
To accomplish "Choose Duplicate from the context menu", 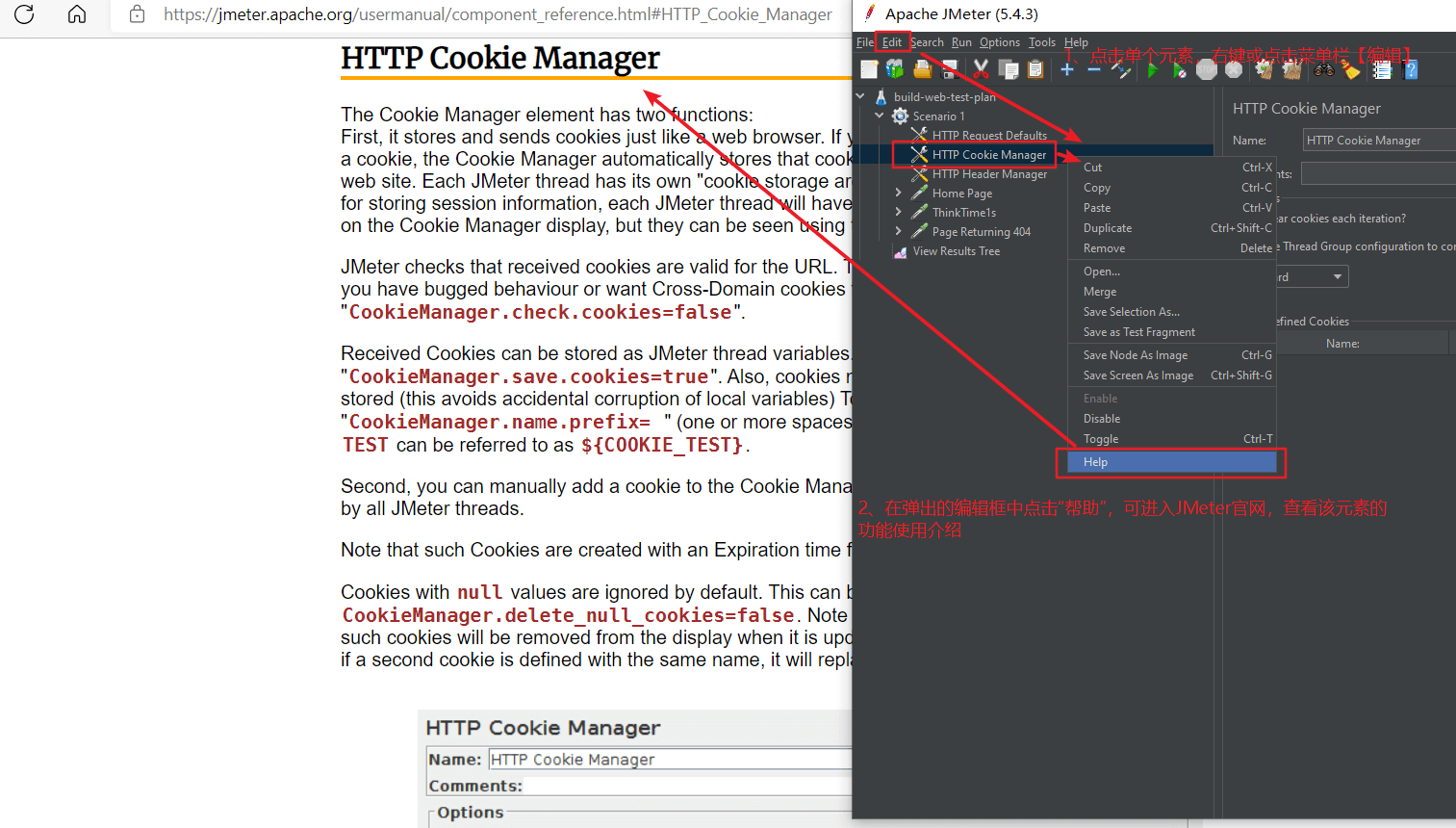I will (1172, 228).
